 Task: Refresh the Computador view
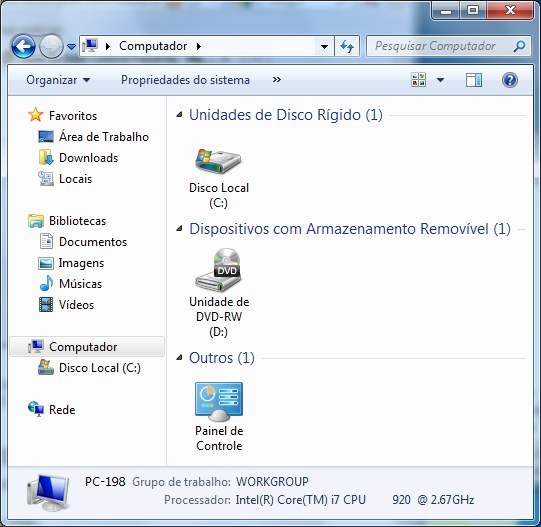pyautogui.click(x=347, y=46)
